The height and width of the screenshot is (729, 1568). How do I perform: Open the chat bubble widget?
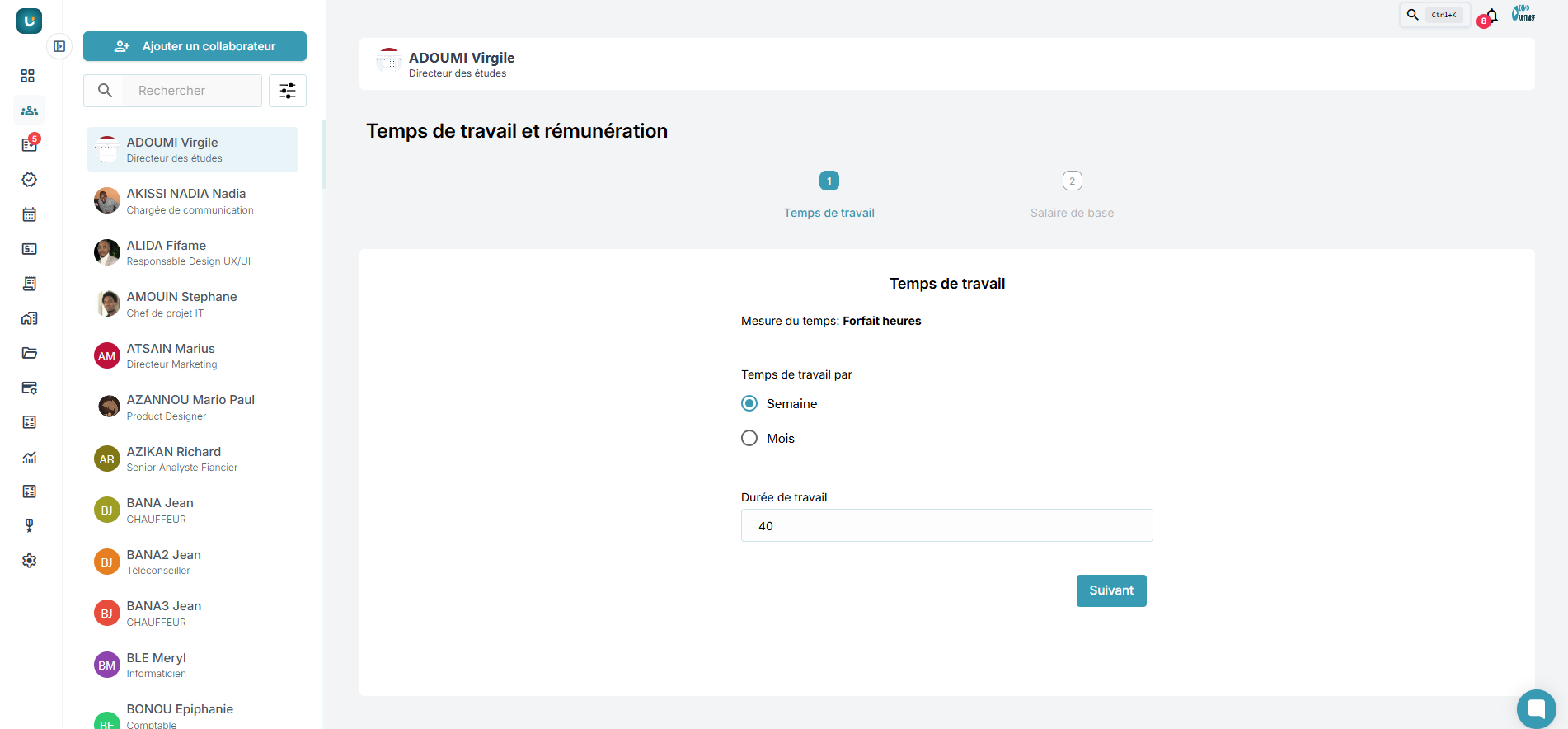[1536, 708]
